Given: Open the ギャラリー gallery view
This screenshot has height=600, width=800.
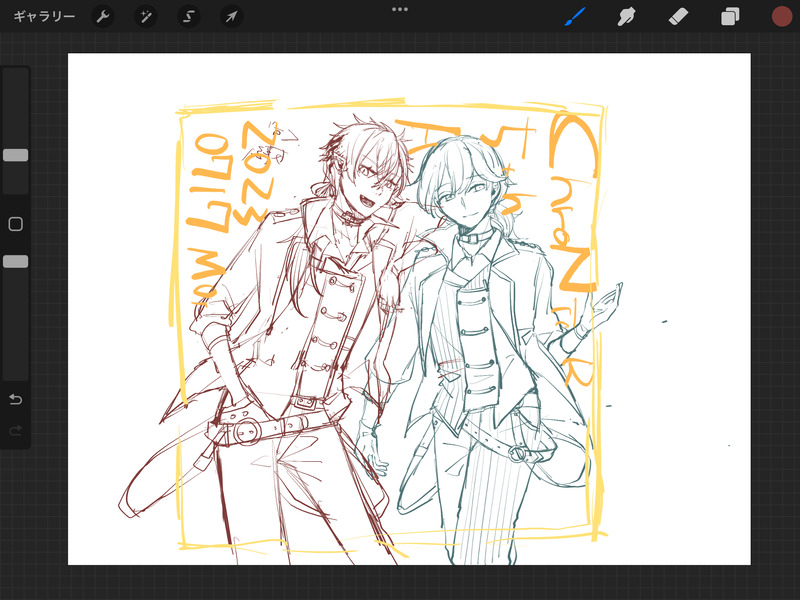Looking at the screenshot, I should tap(44, 16).
